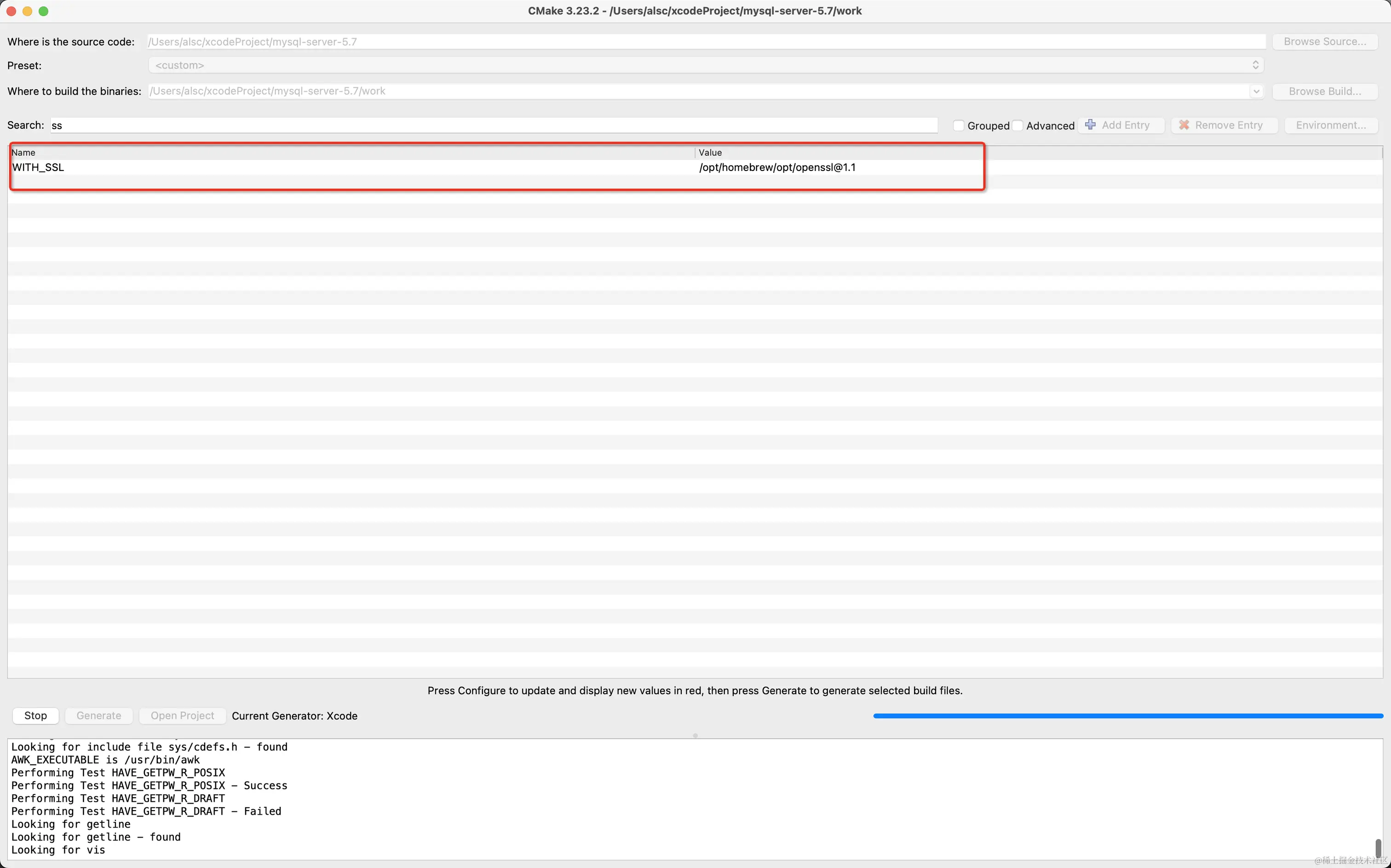Viewport: 1391px width, 868px height.
Task: Click Browse Source button
Action: pos(1324,41)
